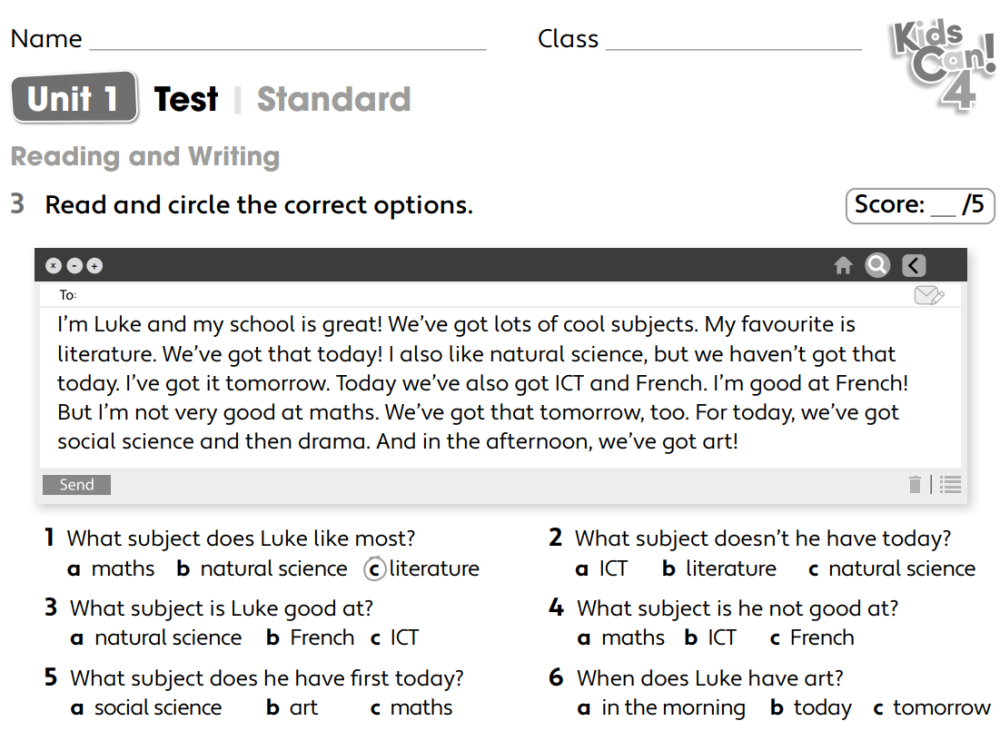Click the minus icon in the window controls

click(x=74, y=266)
